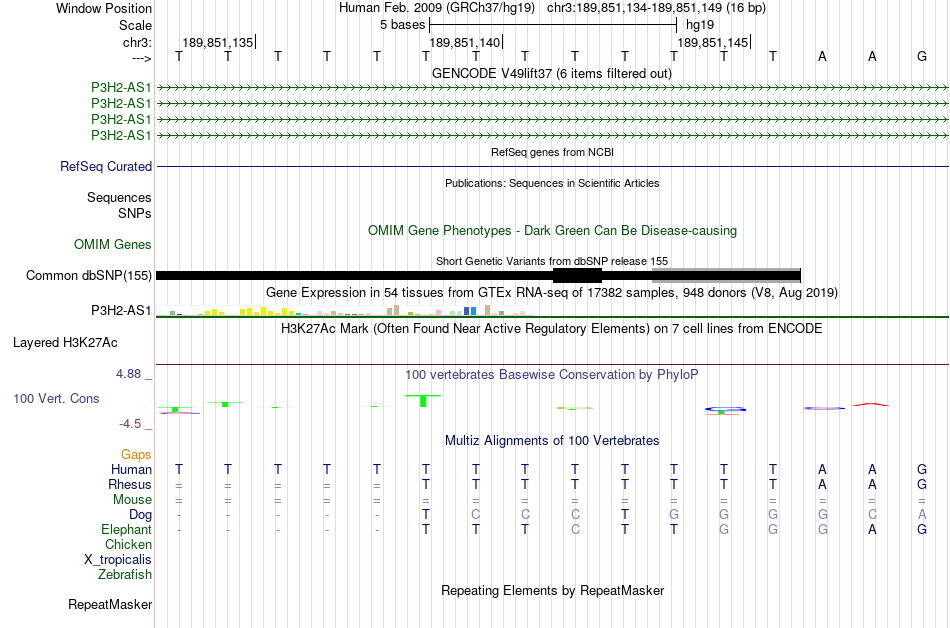
Task: Click the 4.88 PhyloP upper scale value
Action: click(x=128, y=374)
